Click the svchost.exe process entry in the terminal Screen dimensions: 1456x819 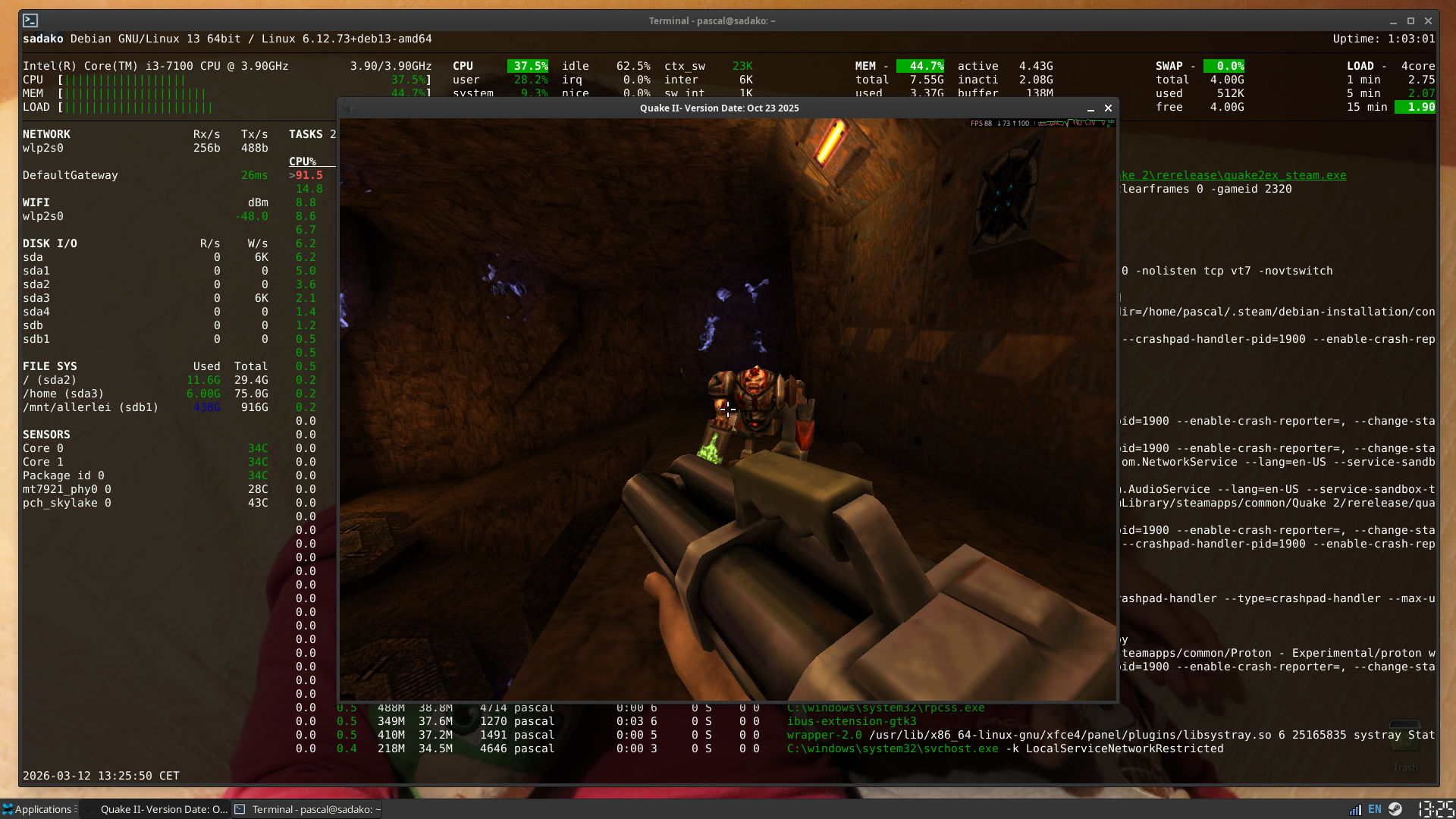click(893, 748)
